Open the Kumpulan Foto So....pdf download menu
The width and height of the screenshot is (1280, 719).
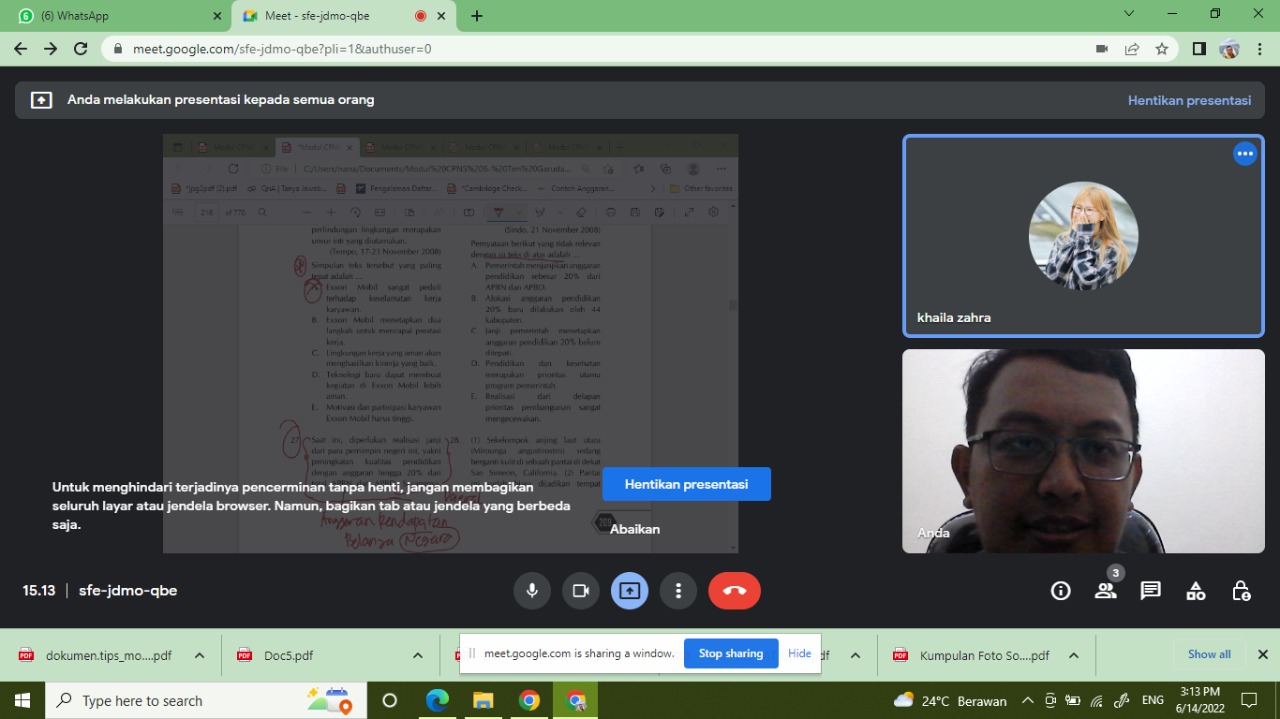[1073, 656]
